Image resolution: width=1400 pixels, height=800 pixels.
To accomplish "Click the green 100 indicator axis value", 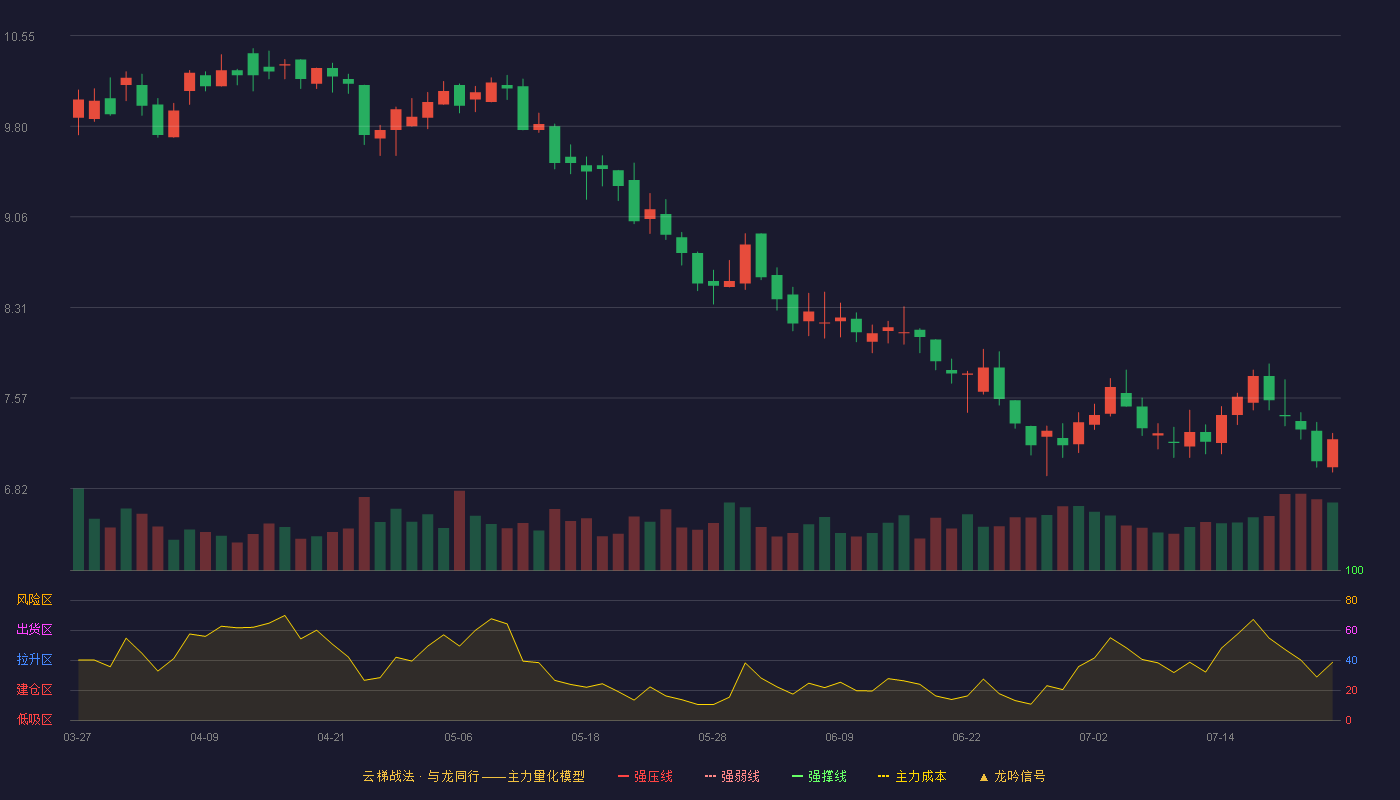I will coord(1354,571).
